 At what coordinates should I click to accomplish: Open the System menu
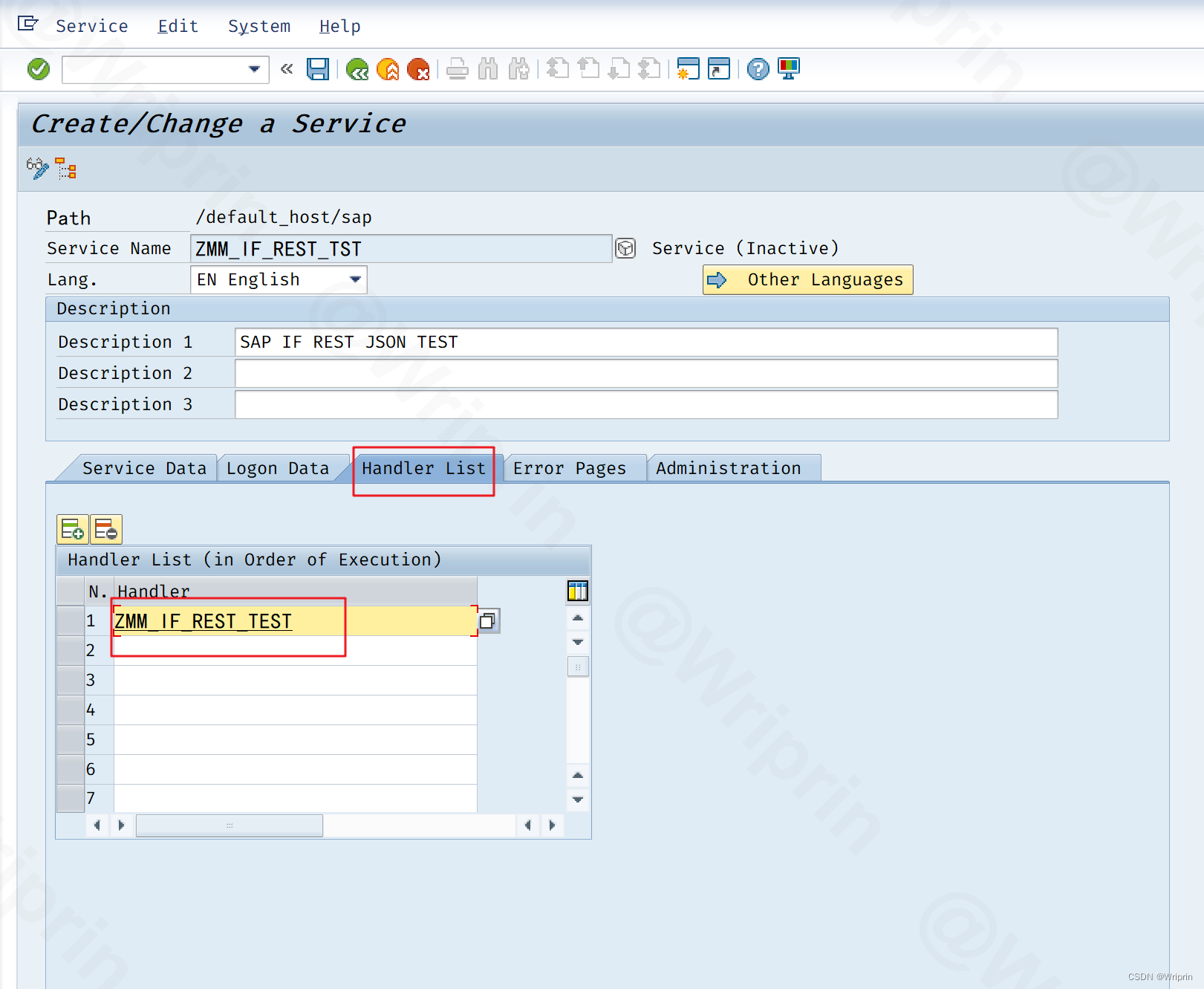258,25
